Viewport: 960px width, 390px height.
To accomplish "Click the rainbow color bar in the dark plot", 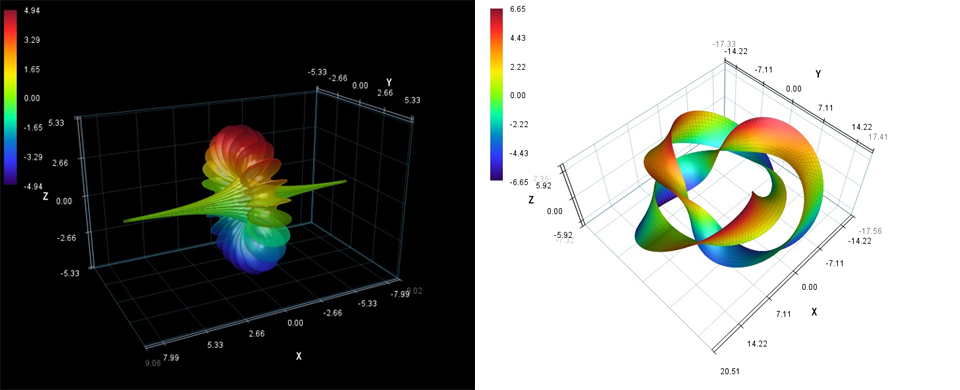I will pos(10,98).
